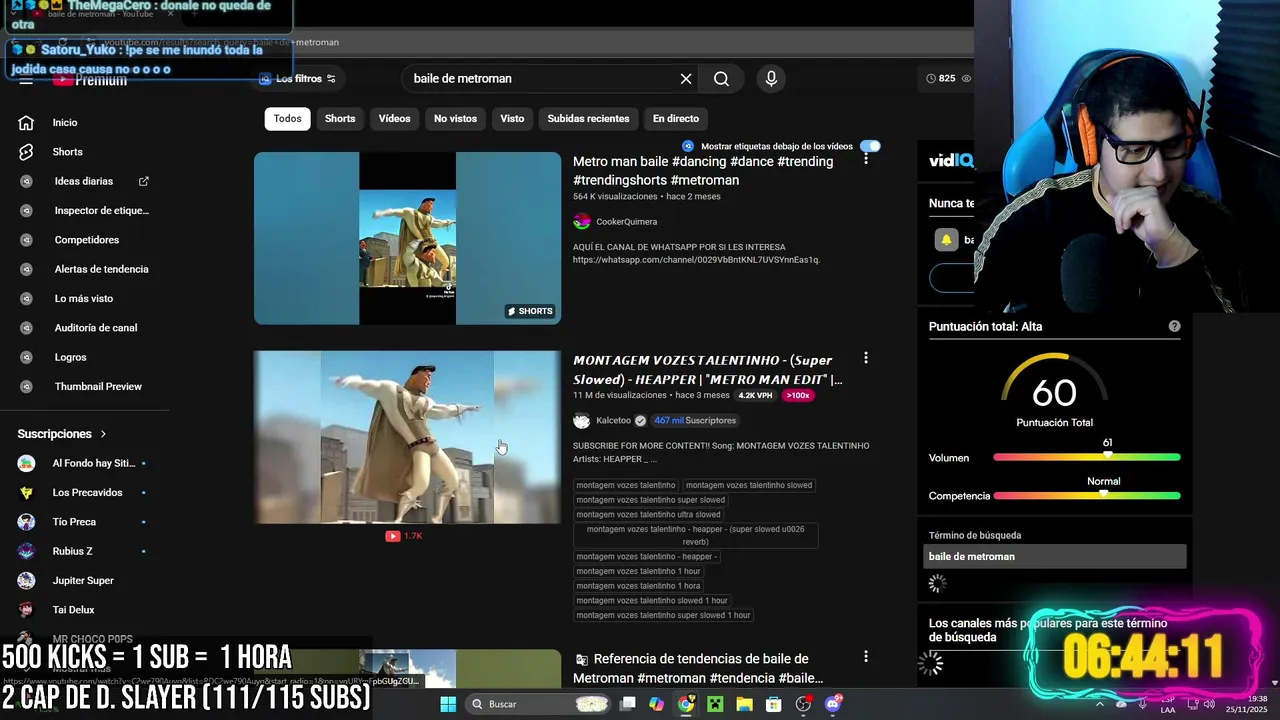Open Rubius Z subscription
This screenshot has height=720, width=1280.
tap(84, 551)
